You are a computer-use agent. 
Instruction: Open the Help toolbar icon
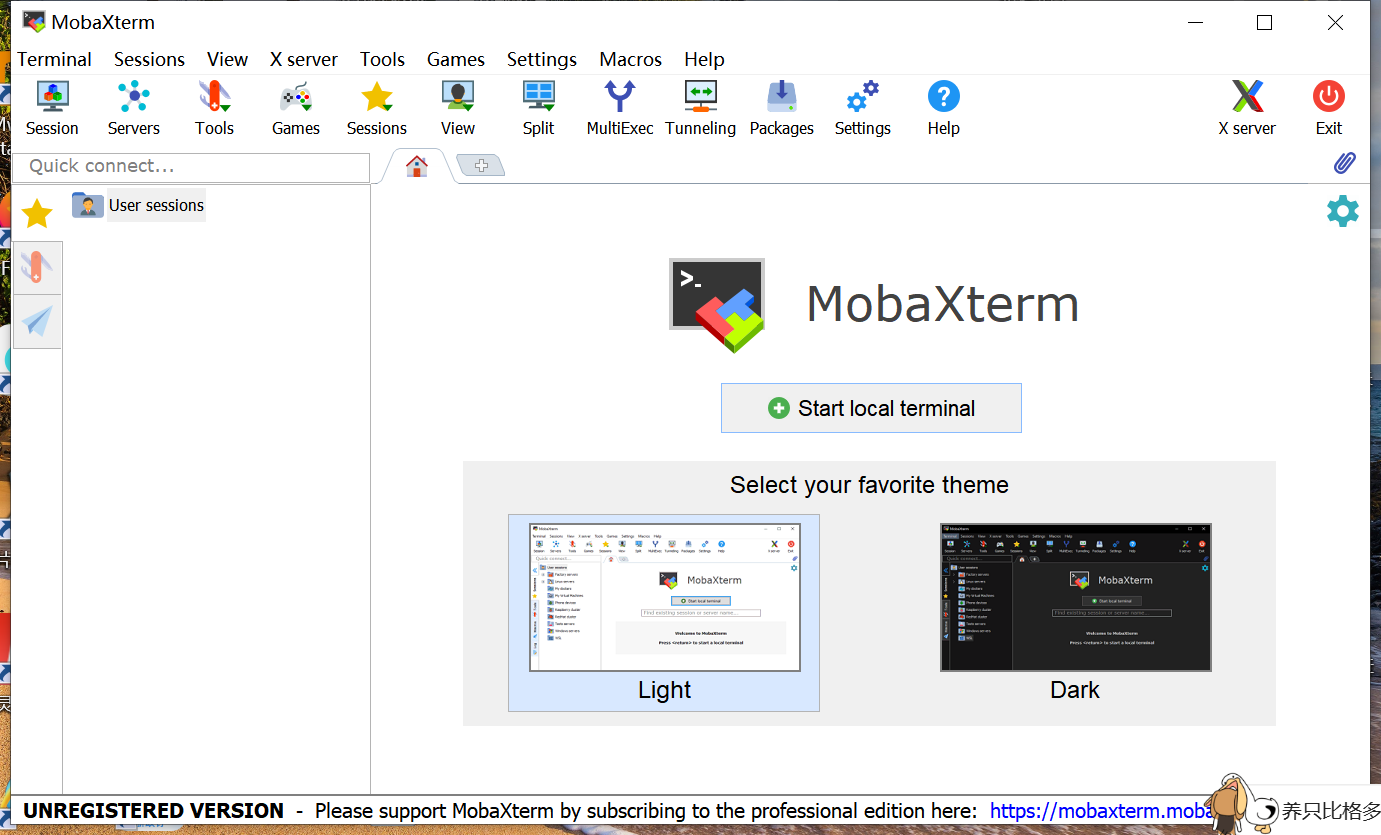click(943, 108)
